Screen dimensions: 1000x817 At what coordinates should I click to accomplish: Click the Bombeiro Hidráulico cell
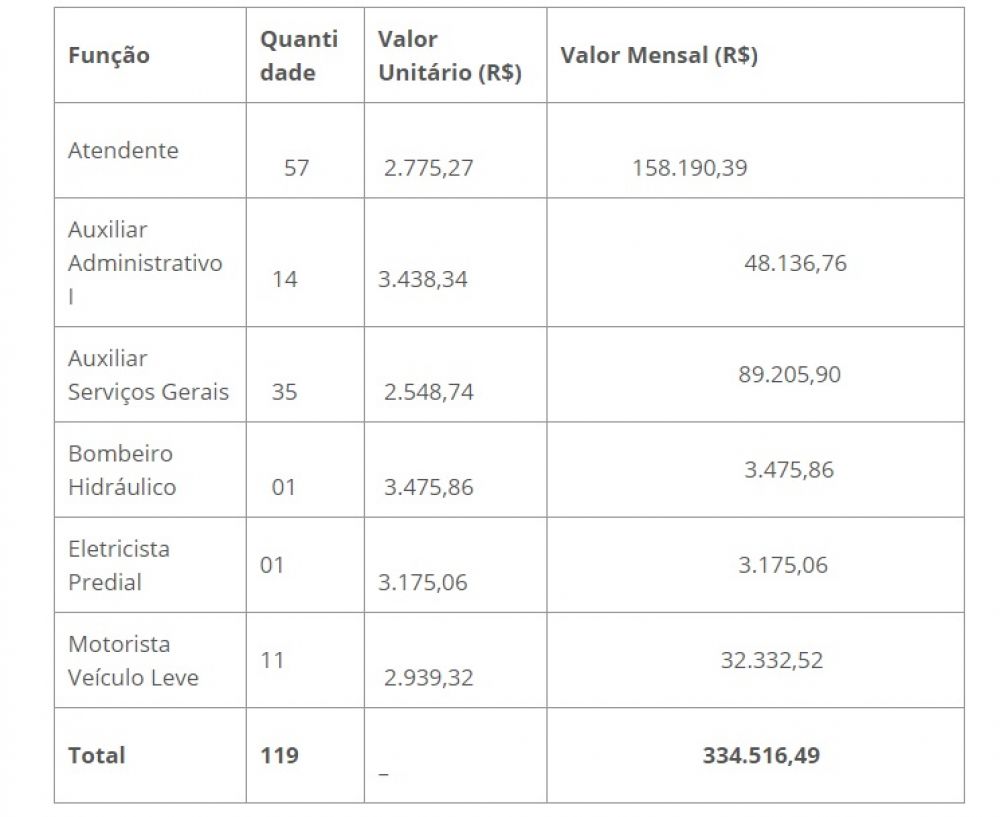(x=121, y=470)
